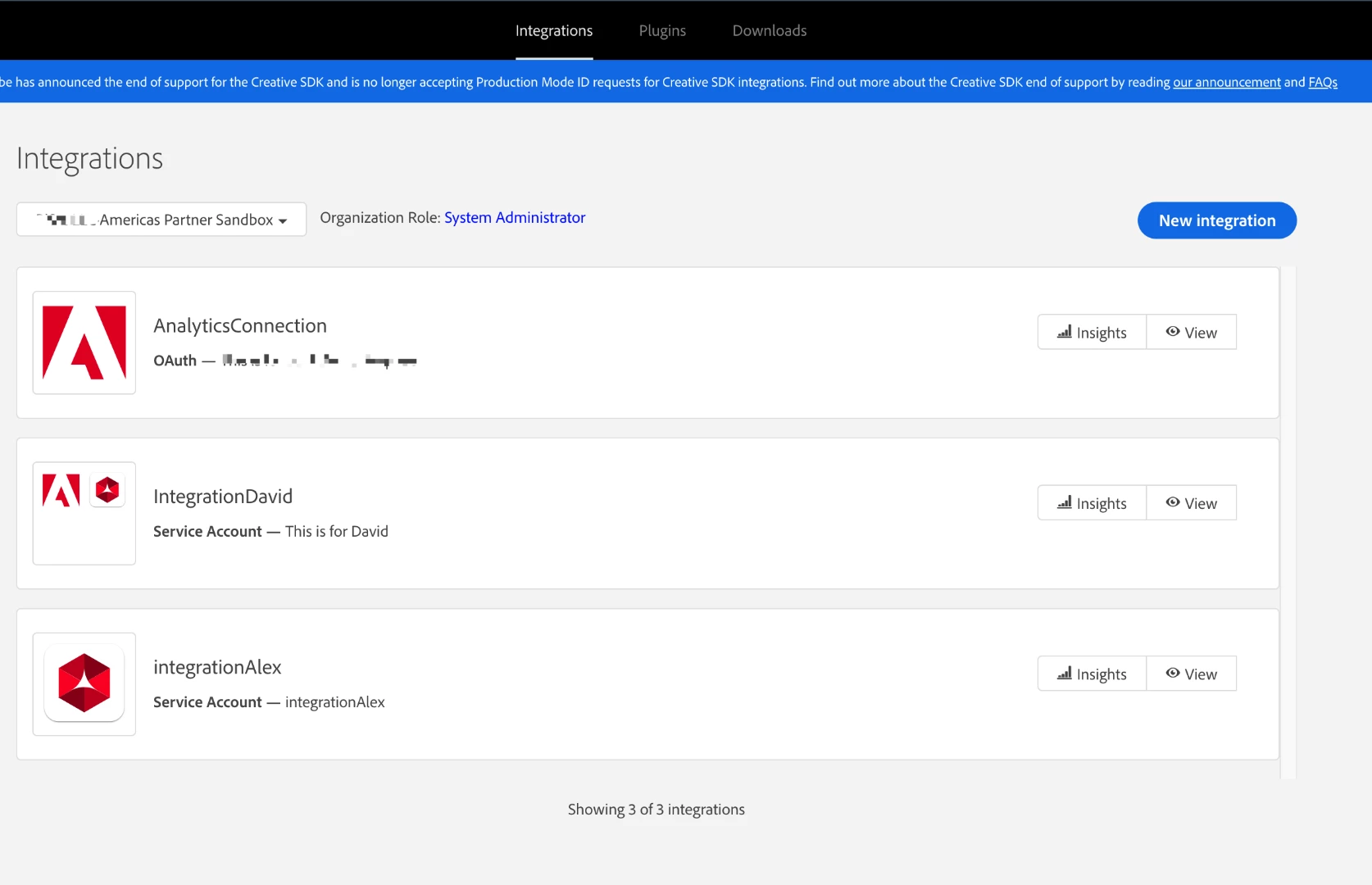
Task: View the integrationAlex integration
Action: click(1191, 674)
